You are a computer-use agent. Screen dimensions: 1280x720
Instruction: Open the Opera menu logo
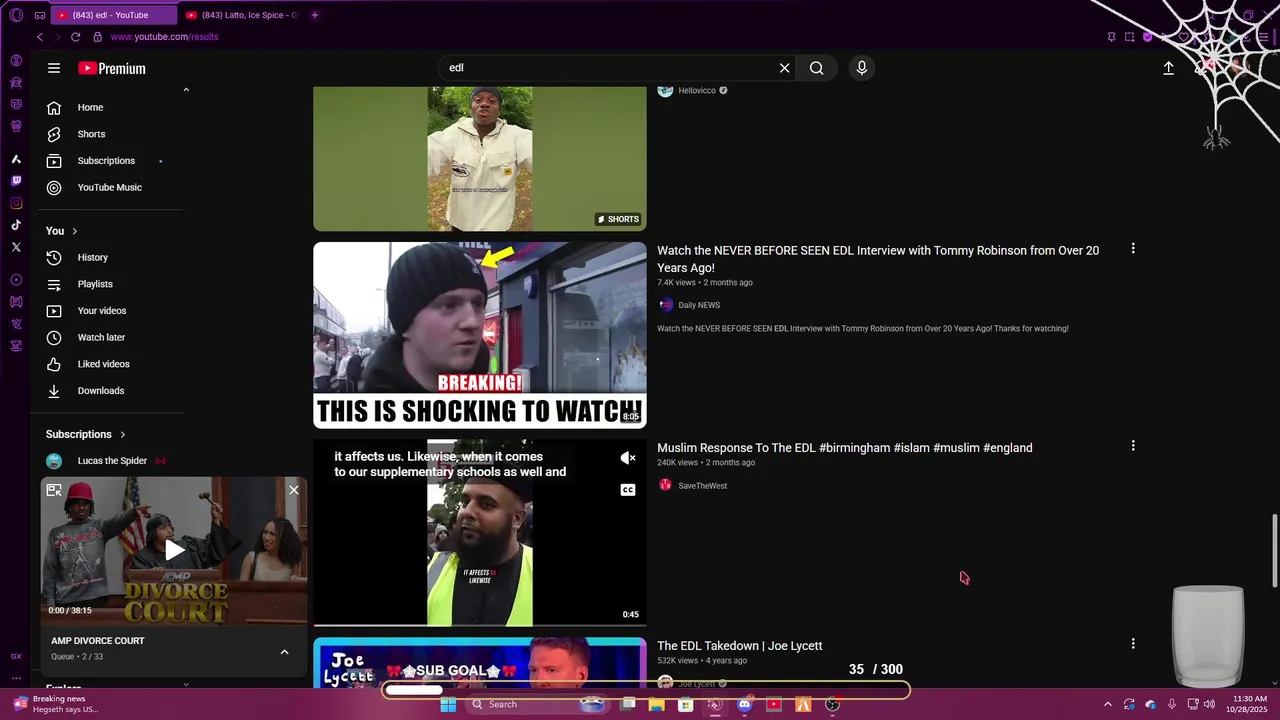(x=16, y=15)
